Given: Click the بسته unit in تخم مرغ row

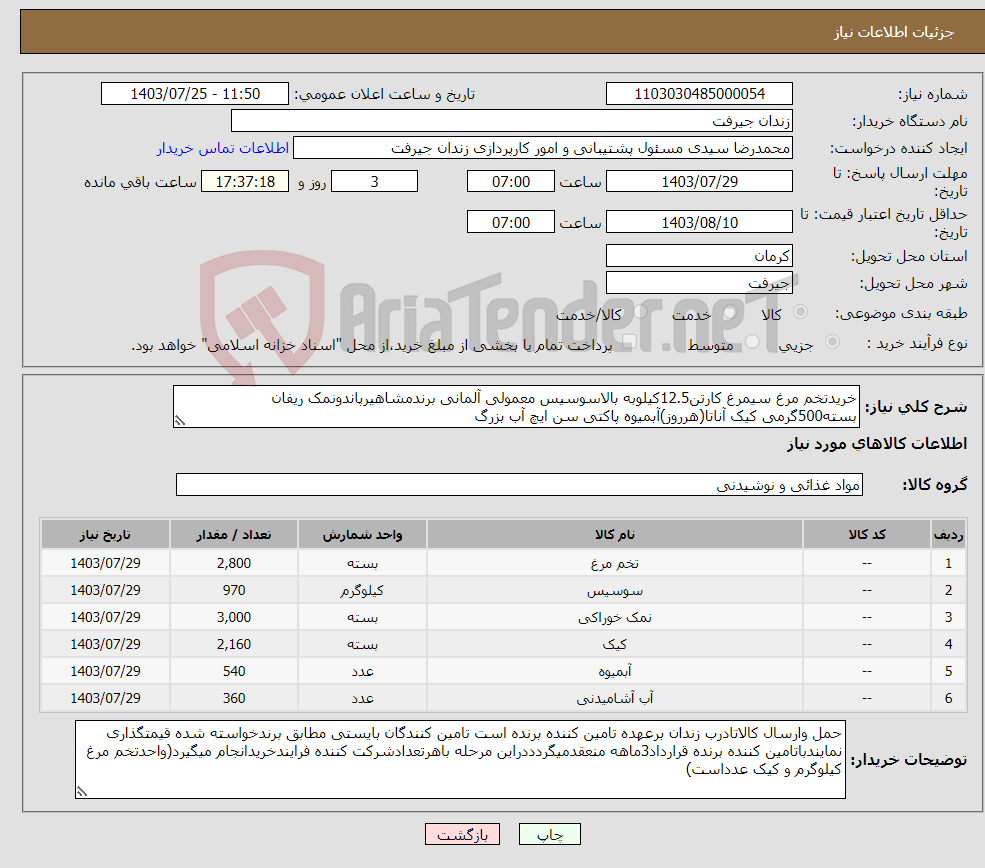Looking at the screenshot, I should [x=362, y=563].
